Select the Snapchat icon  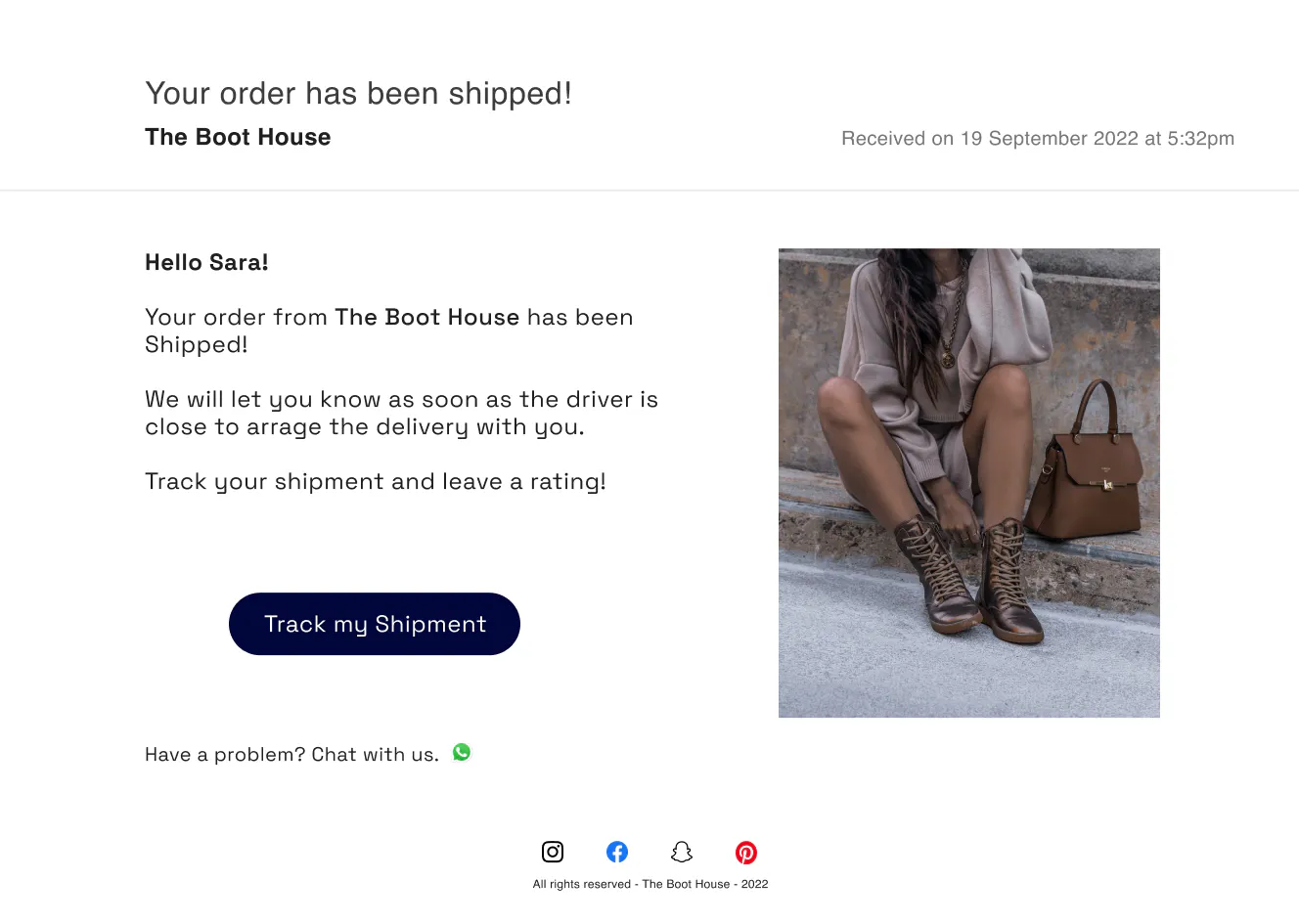[x=682, y=852]
